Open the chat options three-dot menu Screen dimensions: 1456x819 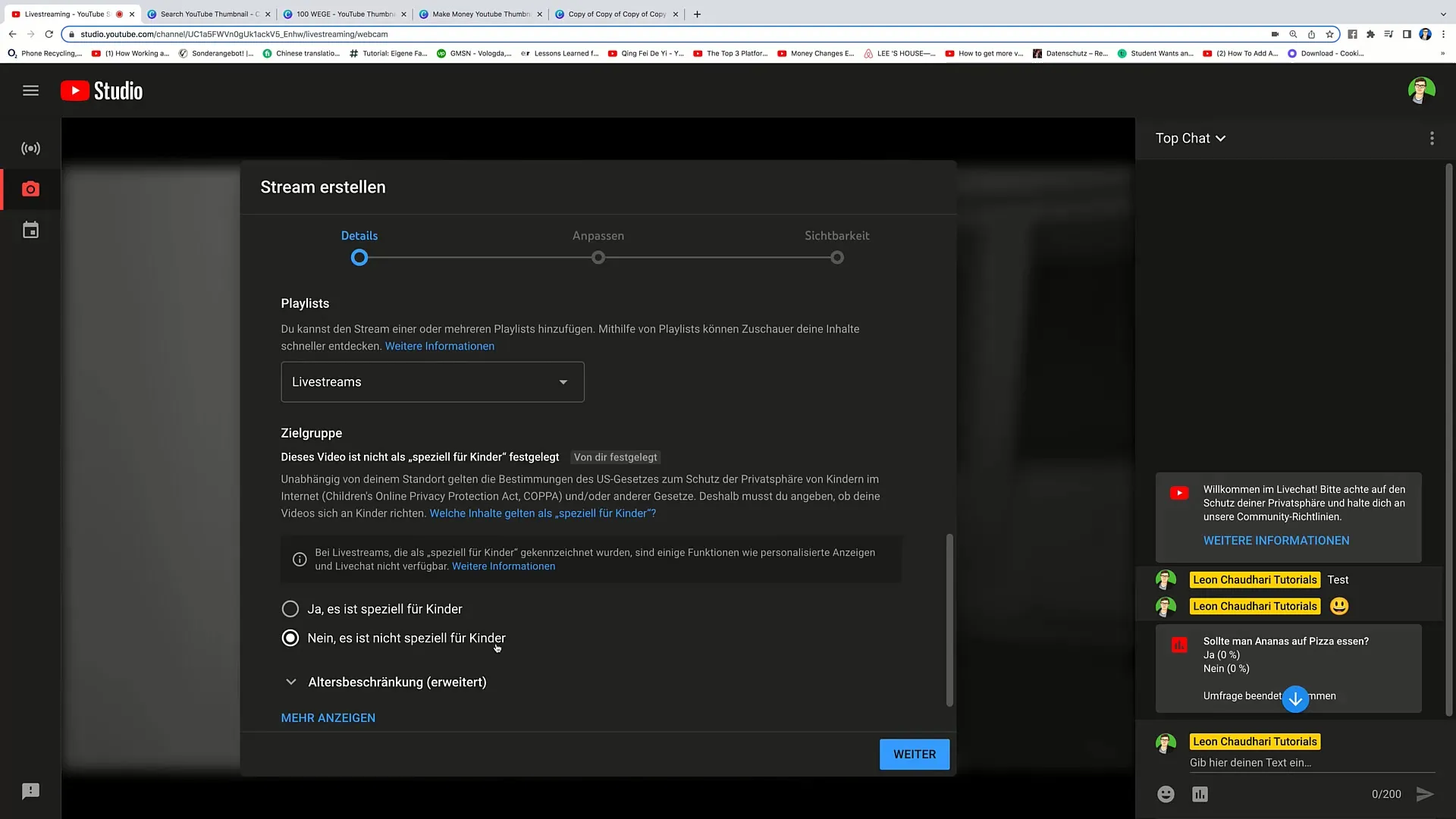[x=1432, y=138]
